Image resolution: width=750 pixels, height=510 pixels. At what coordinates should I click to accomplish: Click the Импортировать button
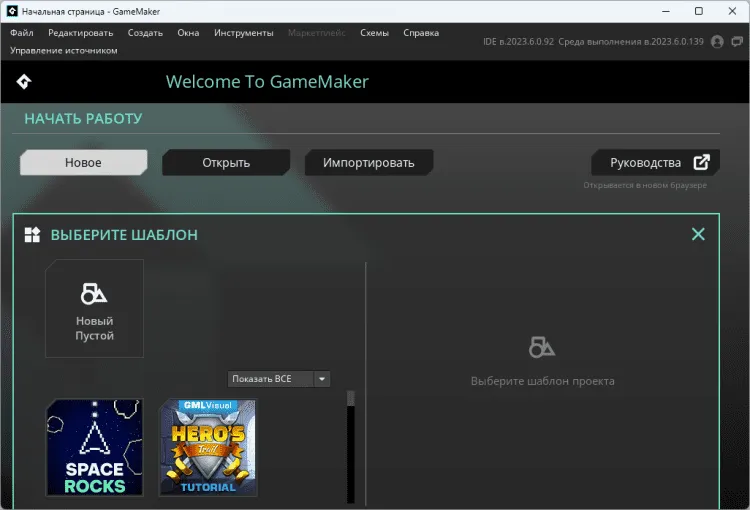point(368,163)
